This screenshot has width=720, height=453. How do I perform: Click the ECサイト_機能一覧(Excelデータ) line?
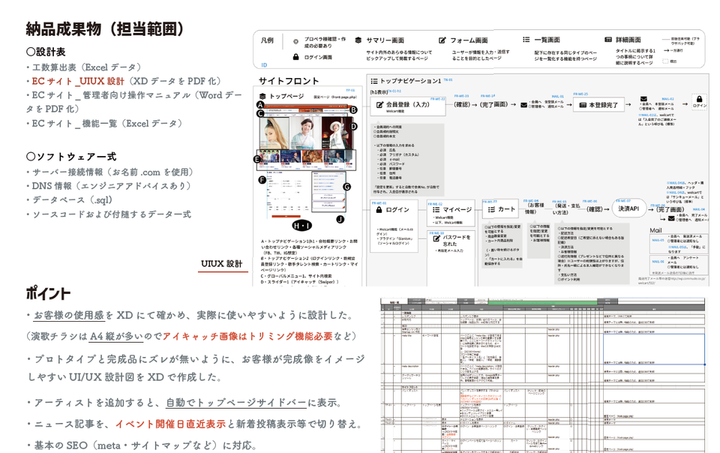click(104, 123)
